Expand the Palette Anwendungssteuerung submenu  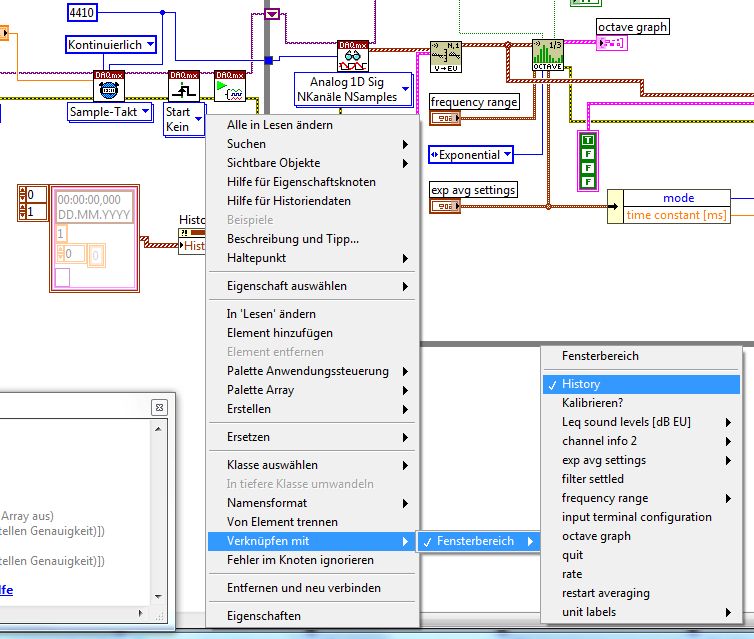pos(312,371)
